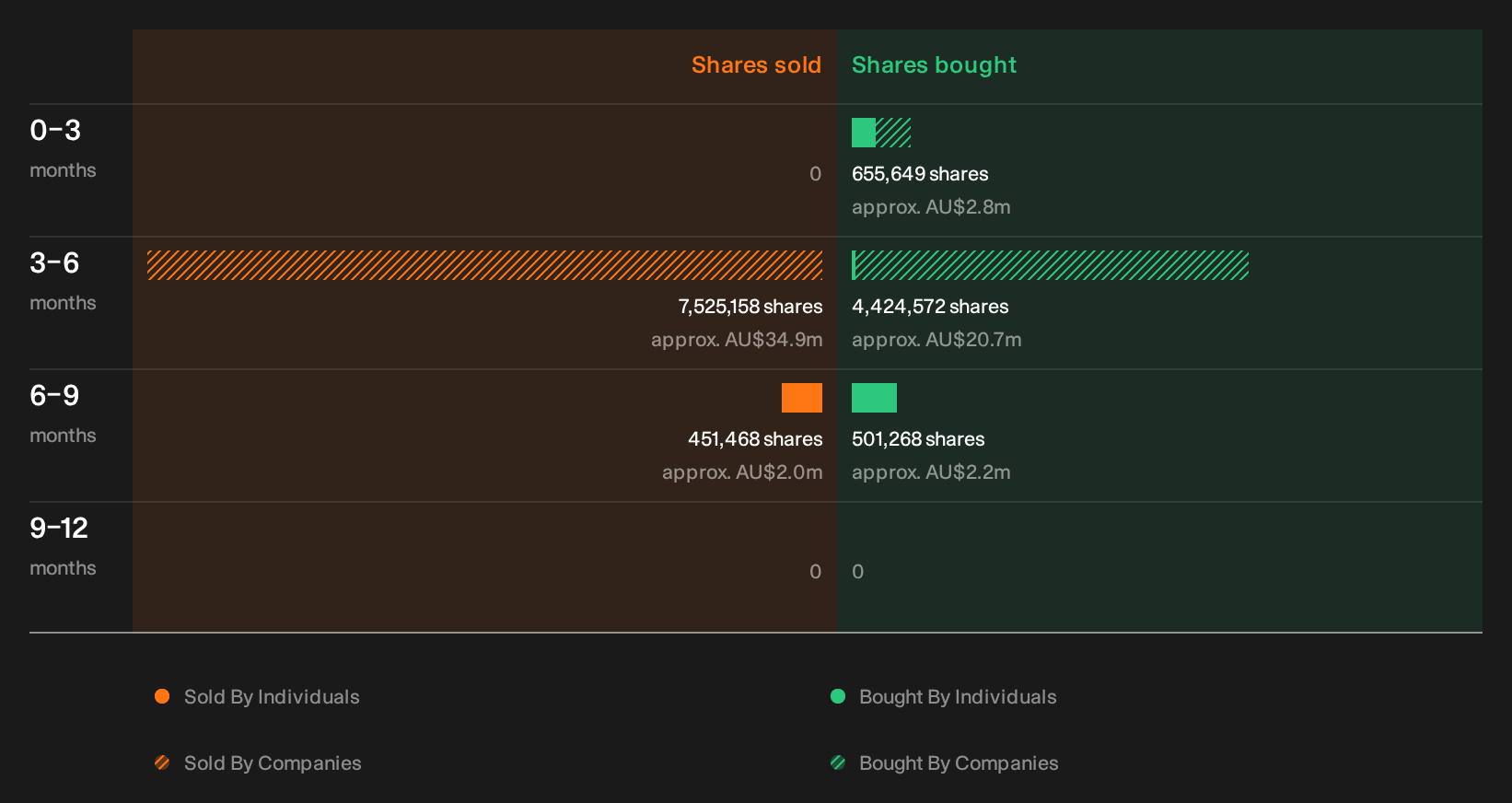Click the 0-3 months row label

click(x=63, y=148)
